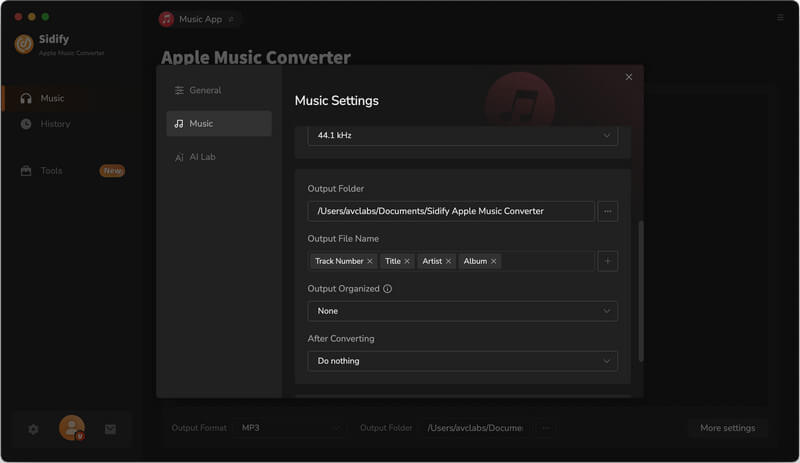Click the Output File Name label
The height and width of the screenshot is (463, 800).
[343, 238]
